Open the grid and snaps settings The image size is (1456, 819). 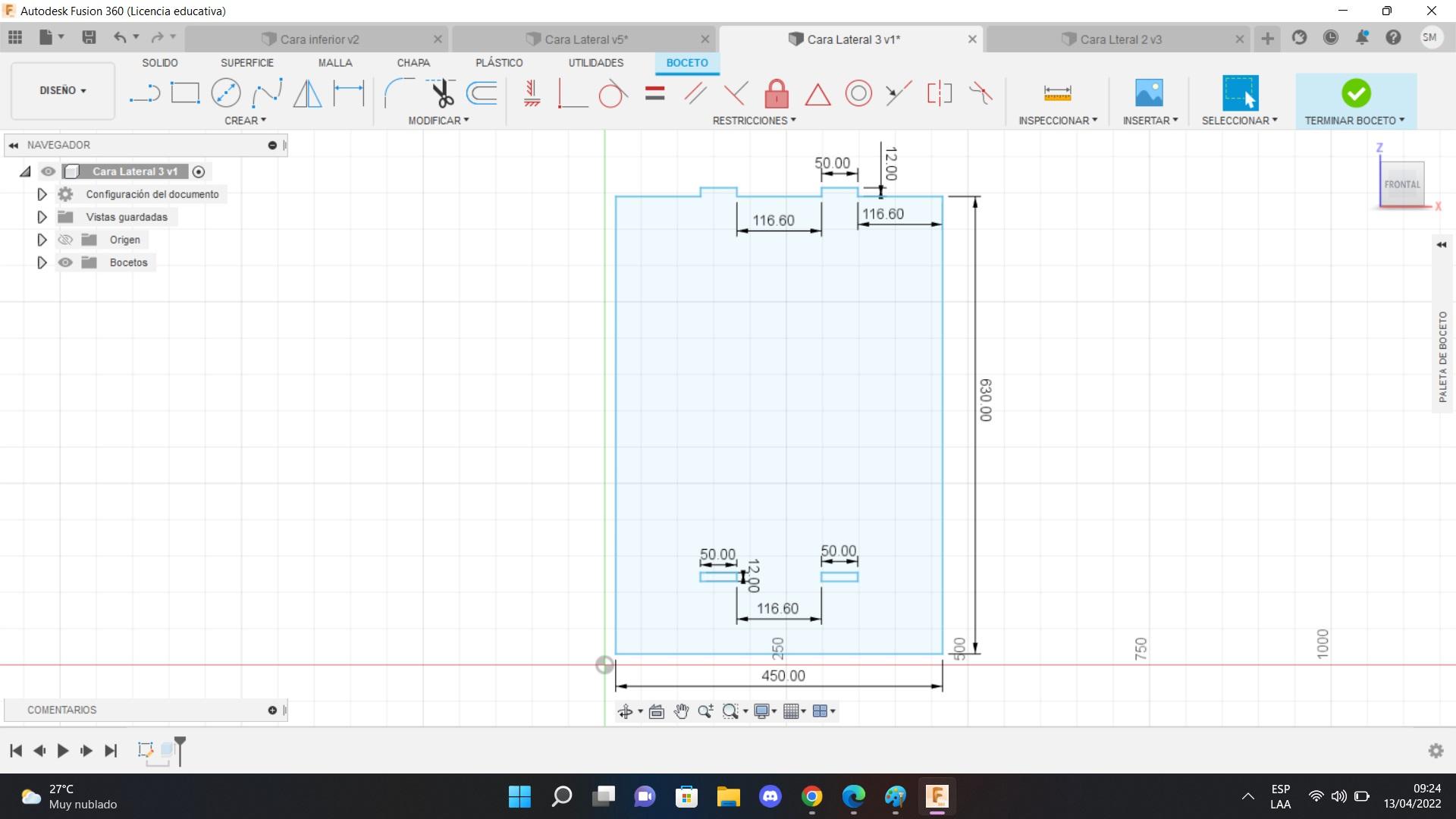pos(794,711)
